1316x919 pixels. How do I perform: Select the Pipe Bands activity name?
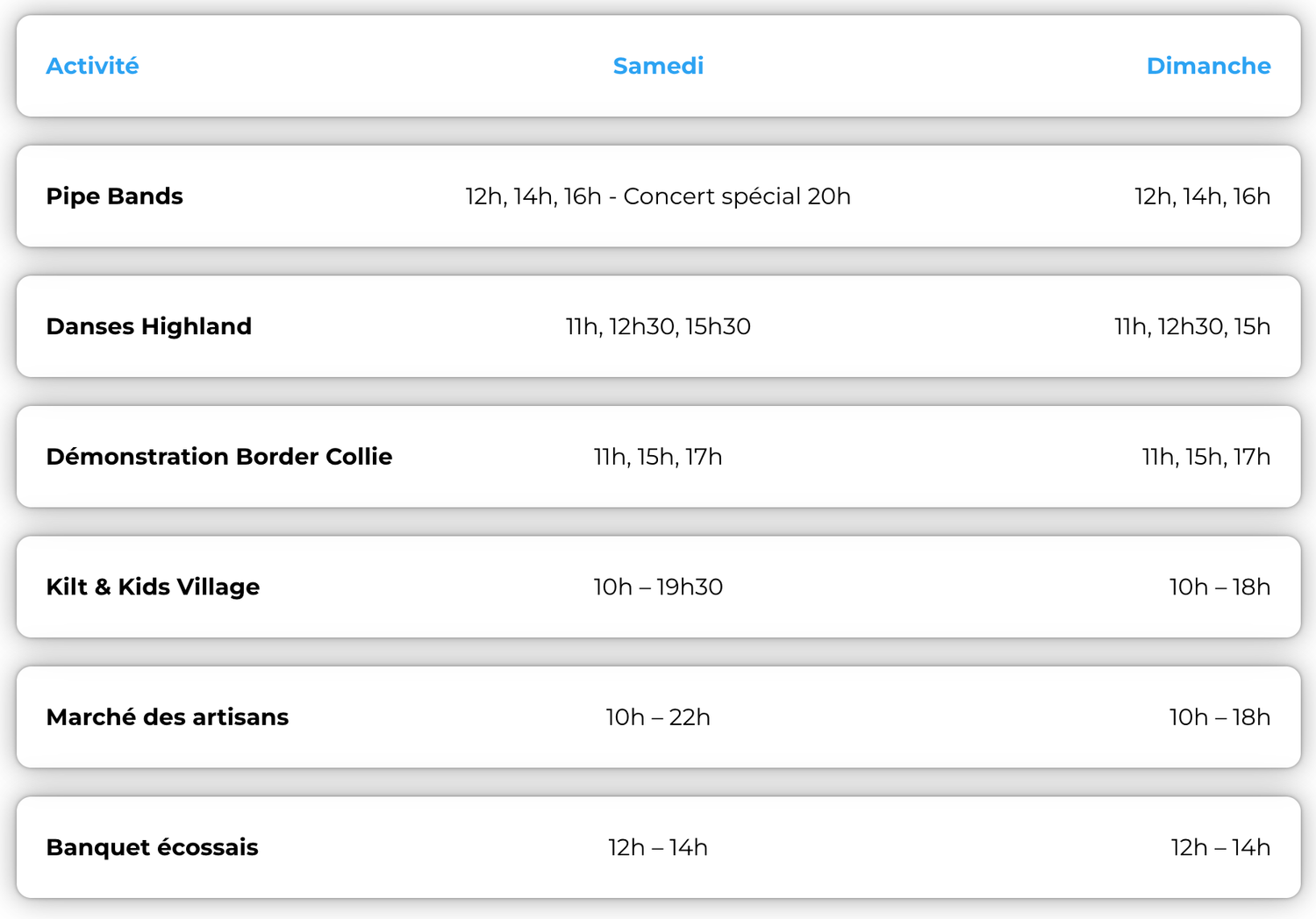(x=114, y=196)
